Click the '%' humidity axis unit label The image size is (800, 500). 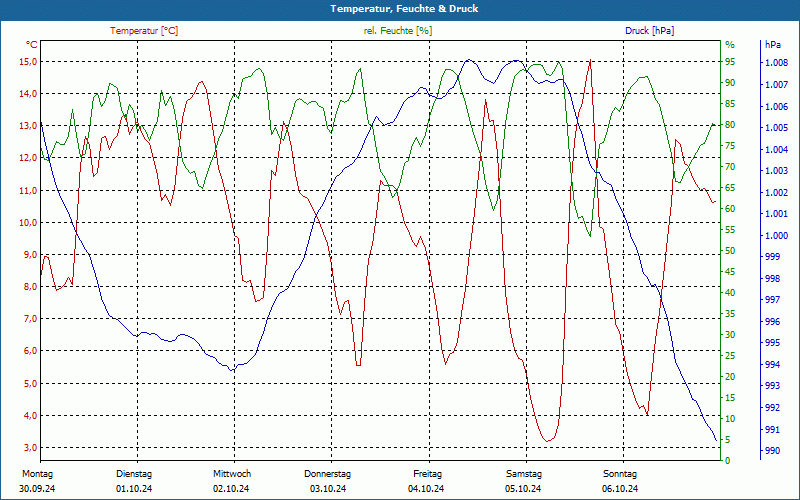[730, 44]
